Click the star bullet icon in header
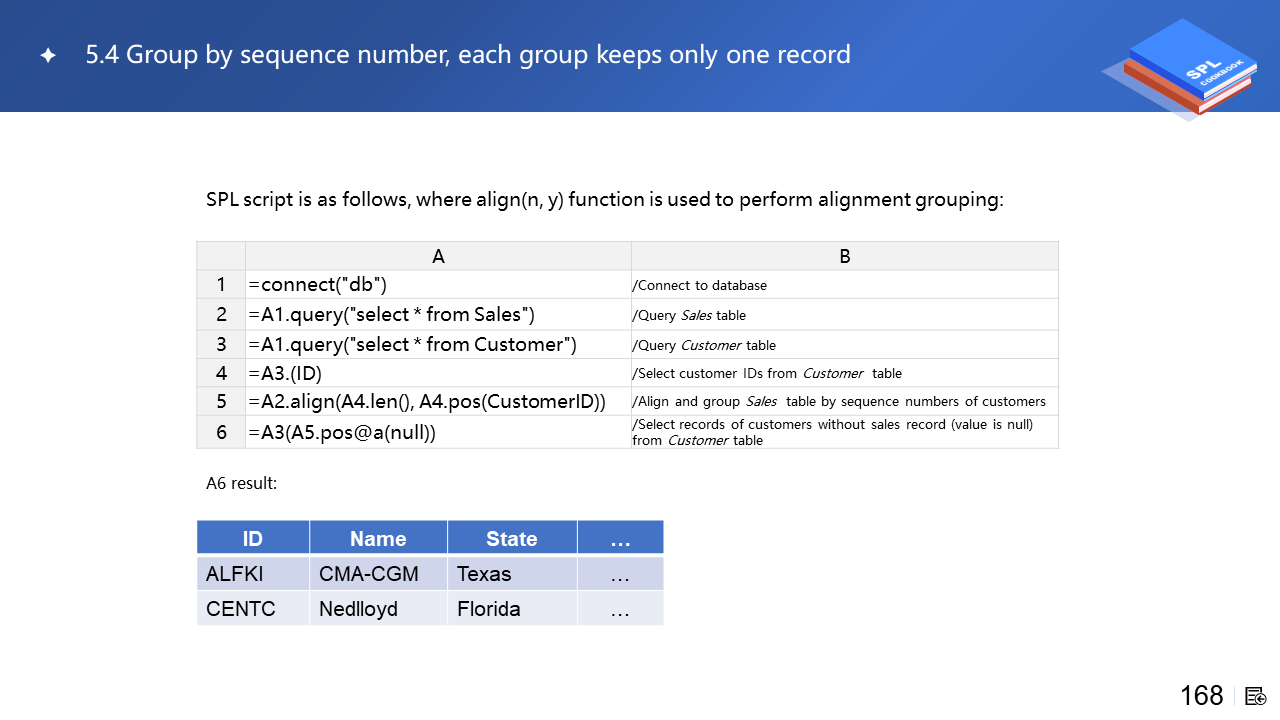Viewport: 1280px width, 720px height. 48,56
